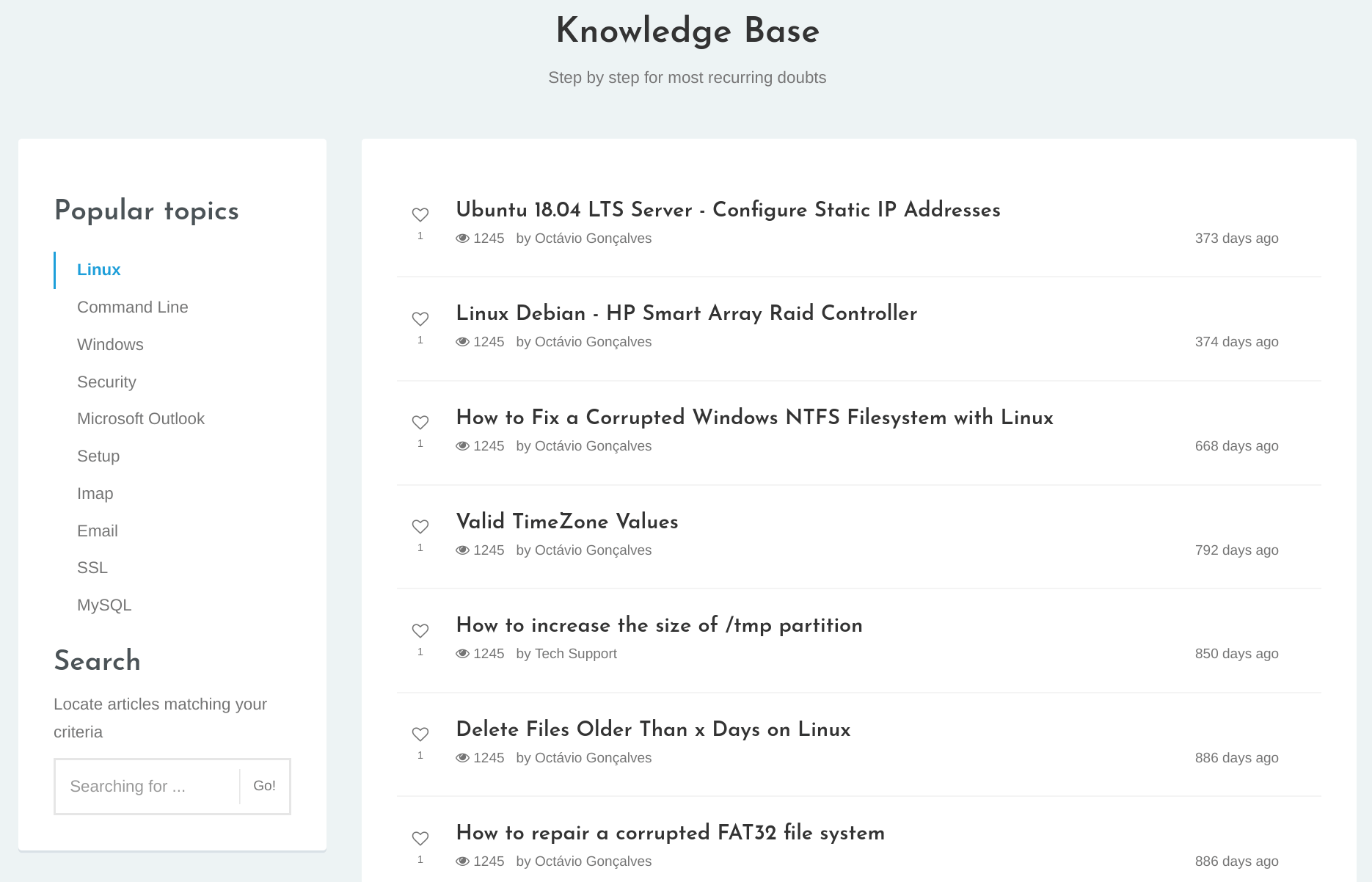Open the Security topic
Screen dimensions: 1372x882
(x=106, y=382)
